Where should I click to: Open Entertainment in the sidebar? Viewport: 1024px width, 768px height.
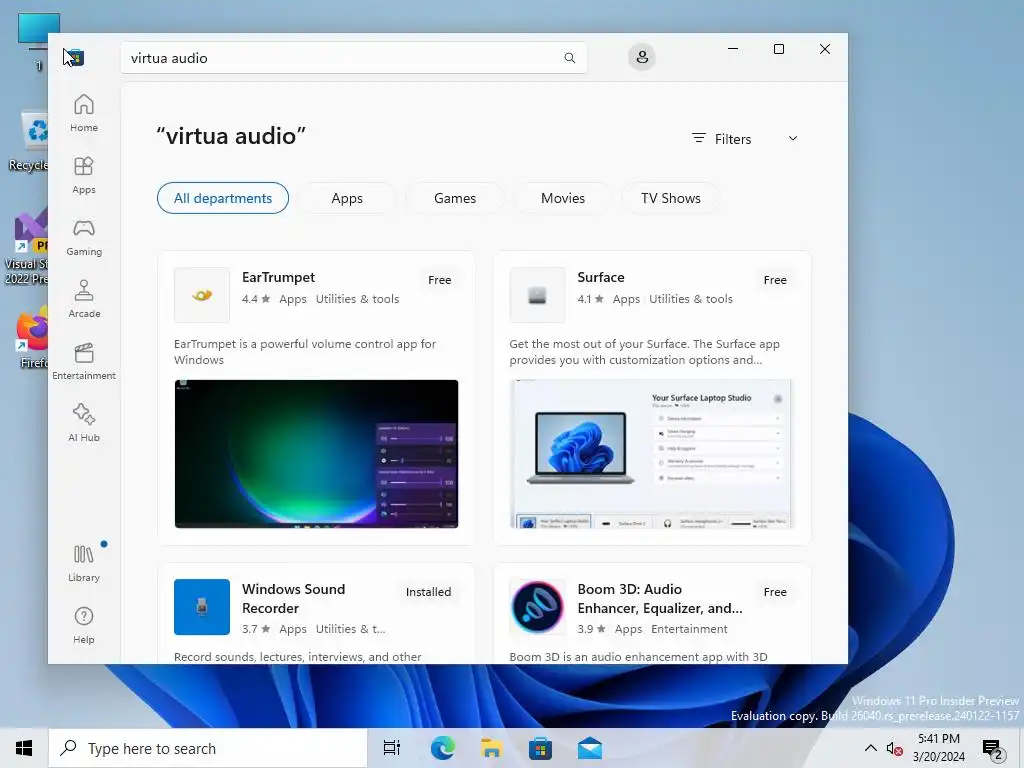point(84,361)
